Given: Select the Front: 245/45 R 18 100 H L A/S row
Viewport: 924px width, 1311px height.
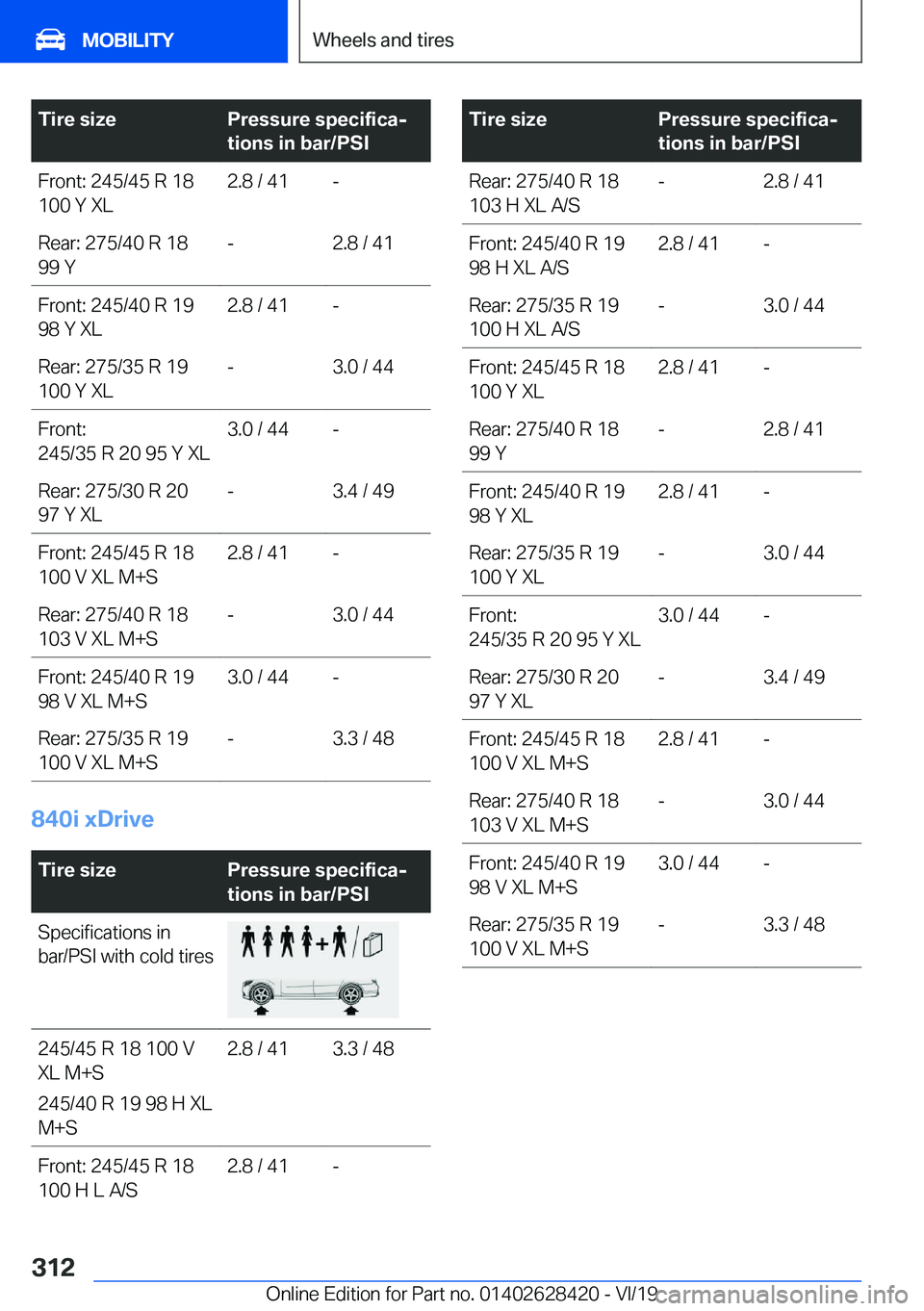Looking at the screenshot, I should [231, 1178].
